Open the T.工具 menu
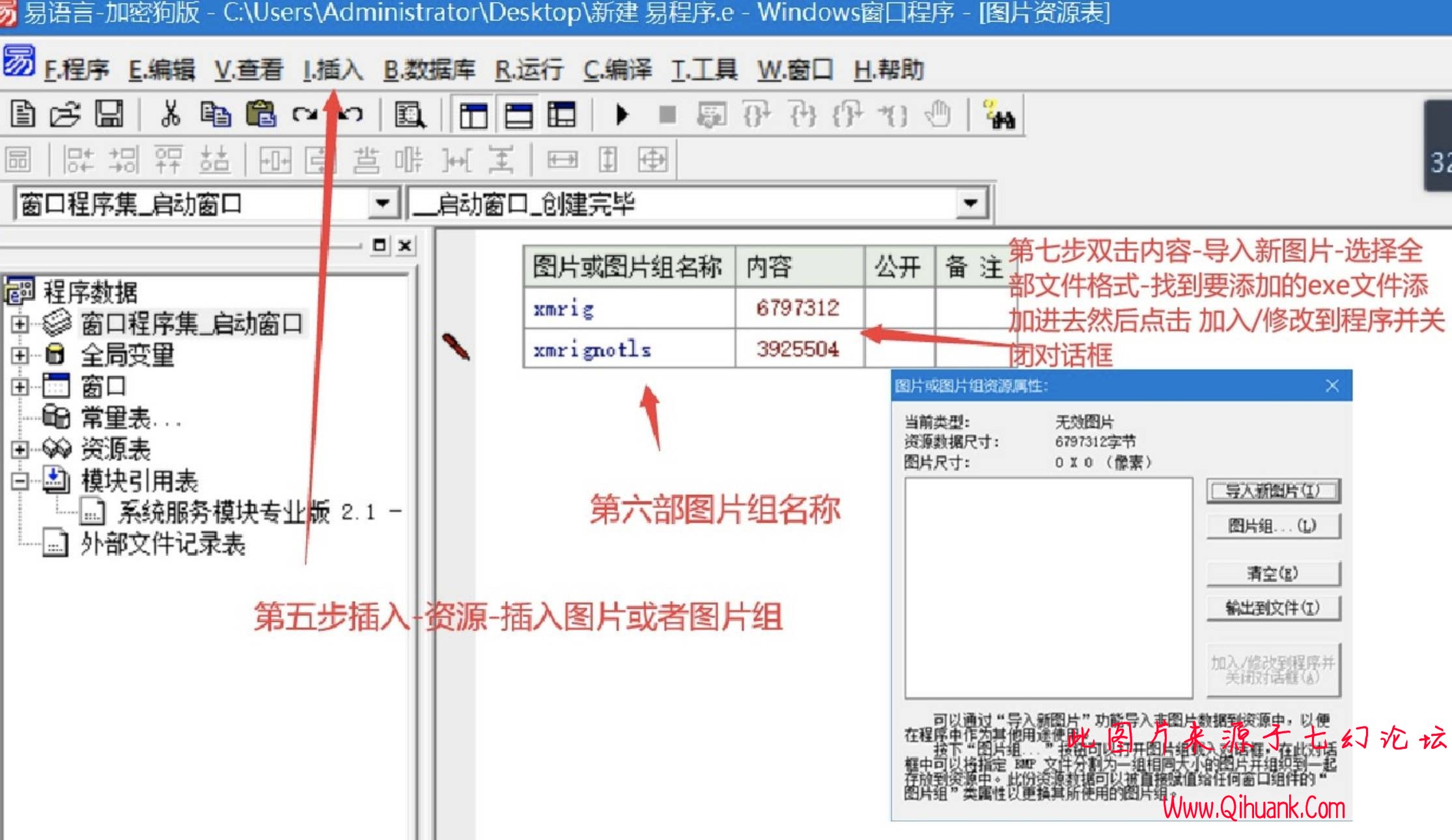 705,70
